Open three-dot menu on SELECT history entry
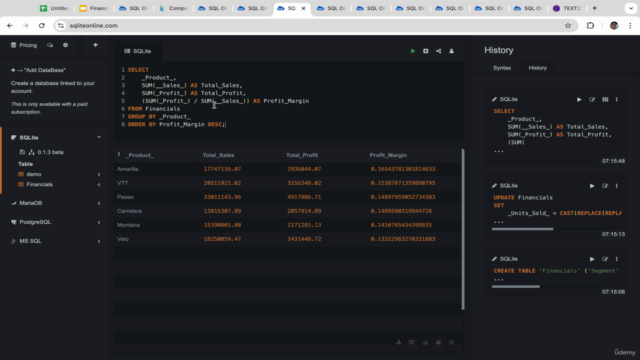The image size is (640, 360). point(617,99)
